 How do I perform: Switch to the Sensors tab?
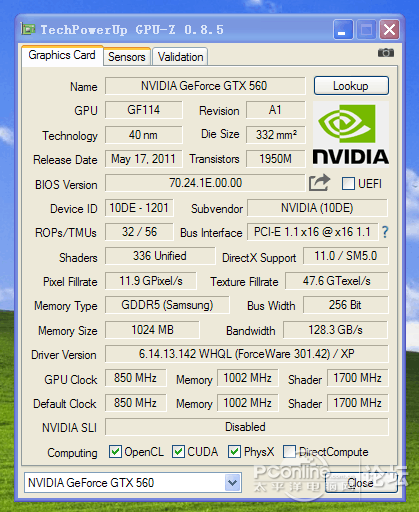coord(127,57)
